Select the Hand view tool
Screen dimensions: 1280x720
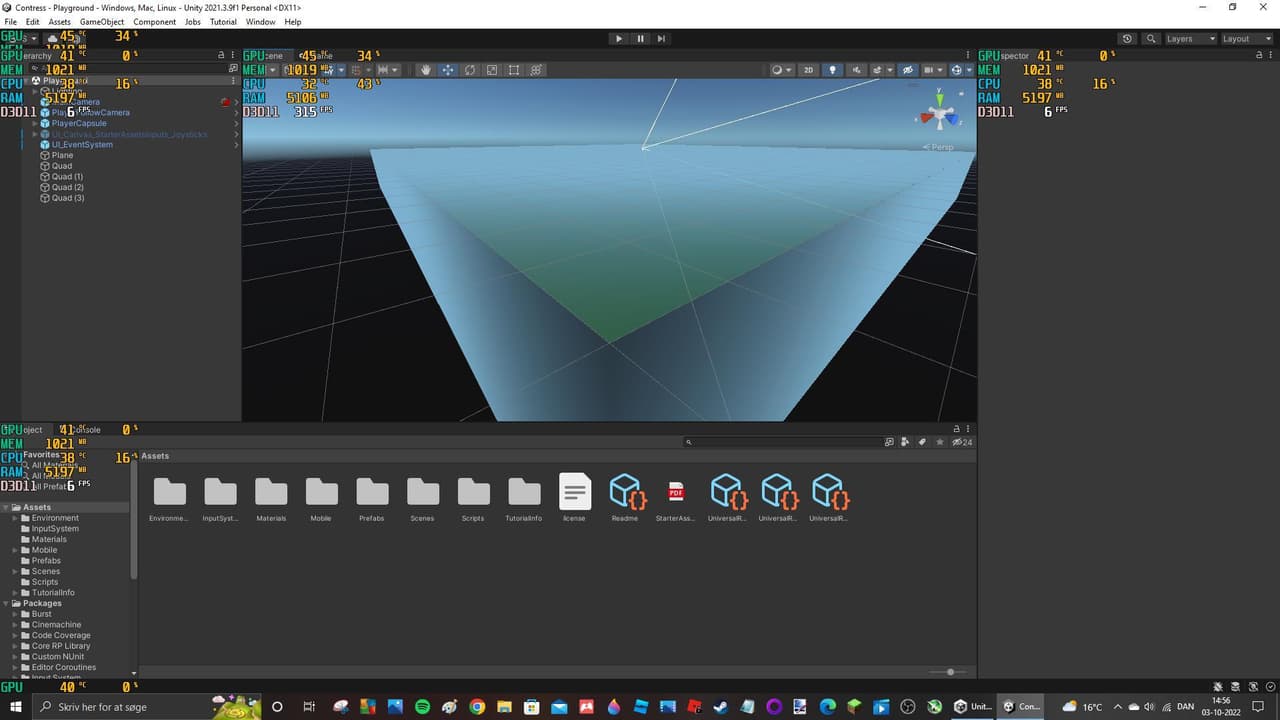(x=426, y=70)
